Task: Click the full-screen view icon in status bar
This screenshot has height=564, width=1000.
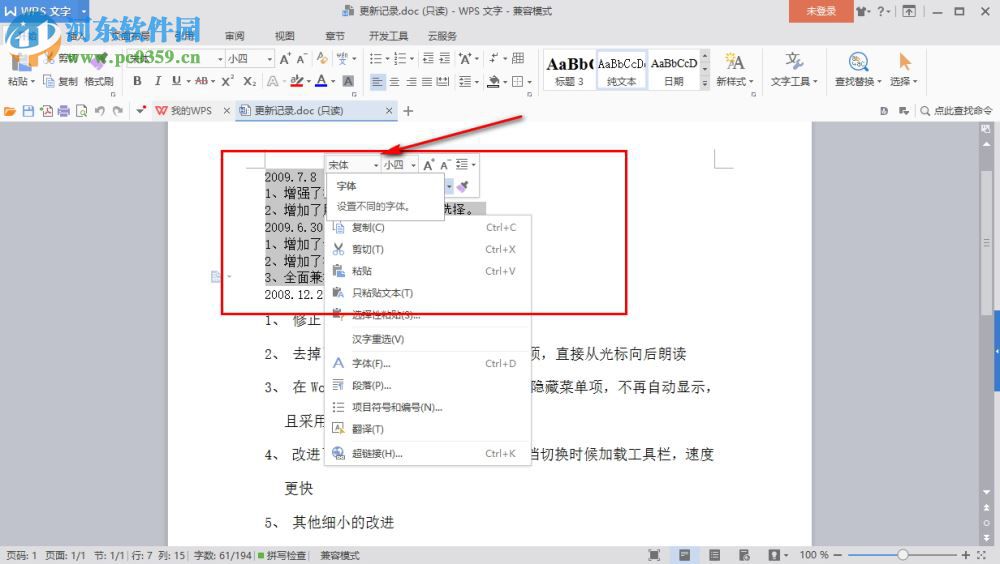Action: (654, 555)
